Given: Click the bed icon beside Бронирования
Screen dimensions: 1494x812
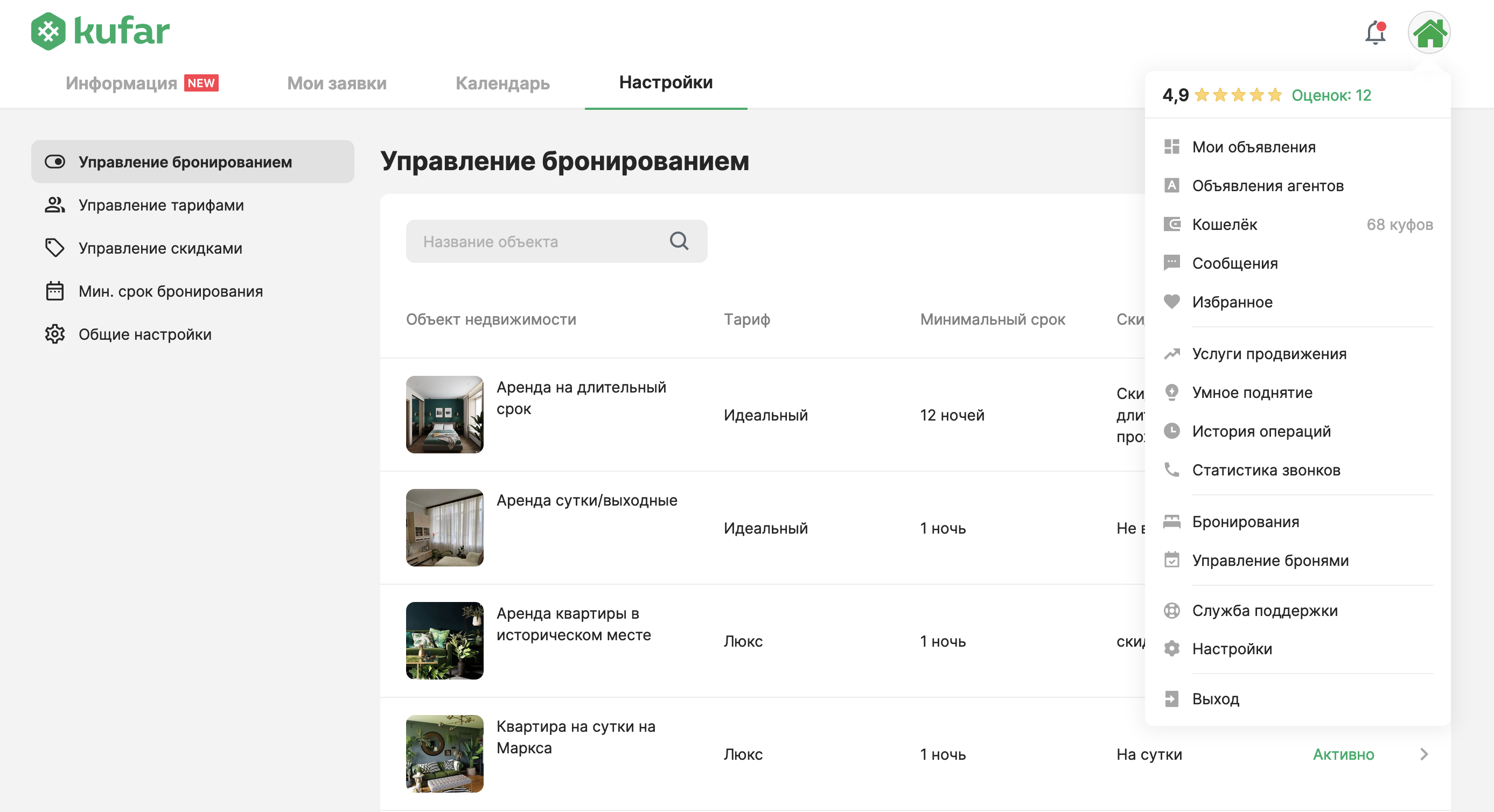Looking at the screenshot, I should (x=1171, y=521).
